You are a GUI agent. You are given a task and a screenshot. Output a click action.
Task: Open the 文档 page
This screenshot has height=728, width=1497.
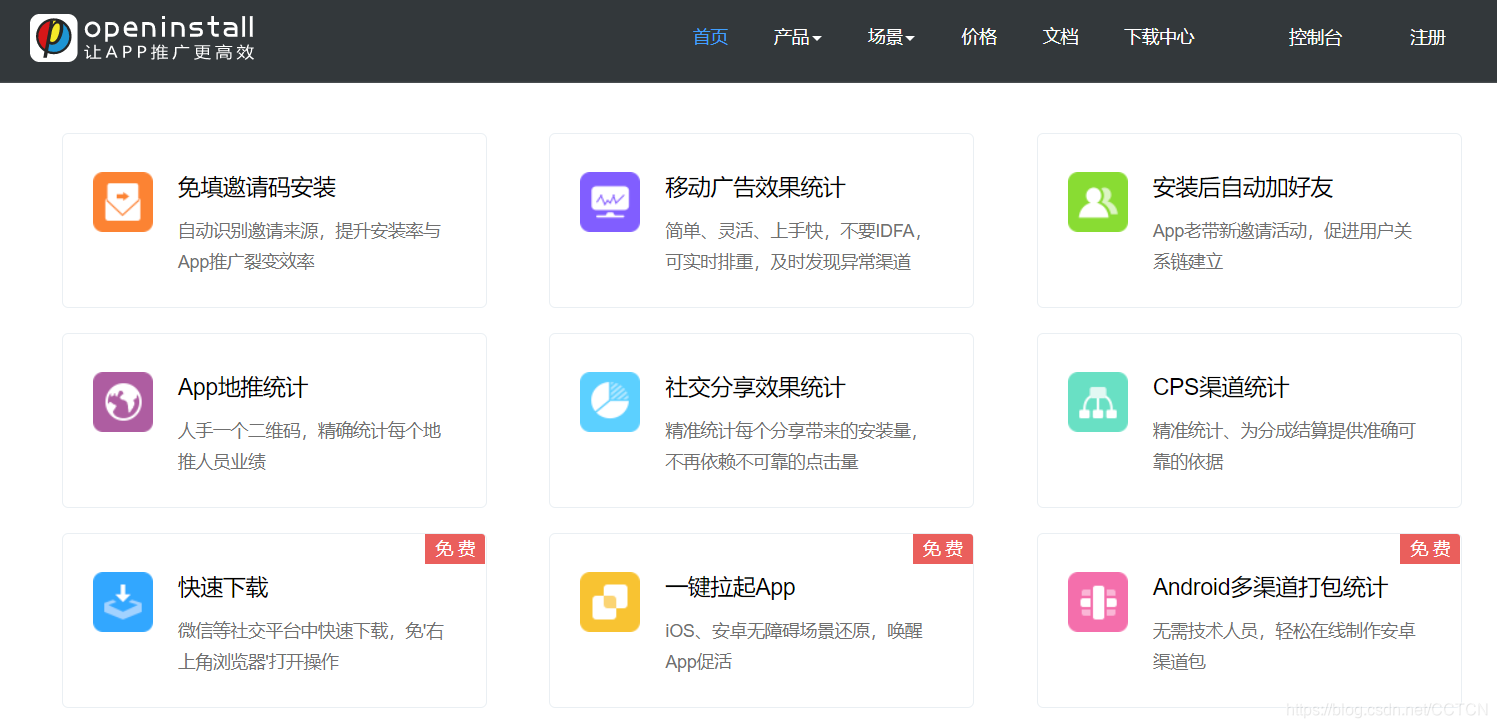1060,37
